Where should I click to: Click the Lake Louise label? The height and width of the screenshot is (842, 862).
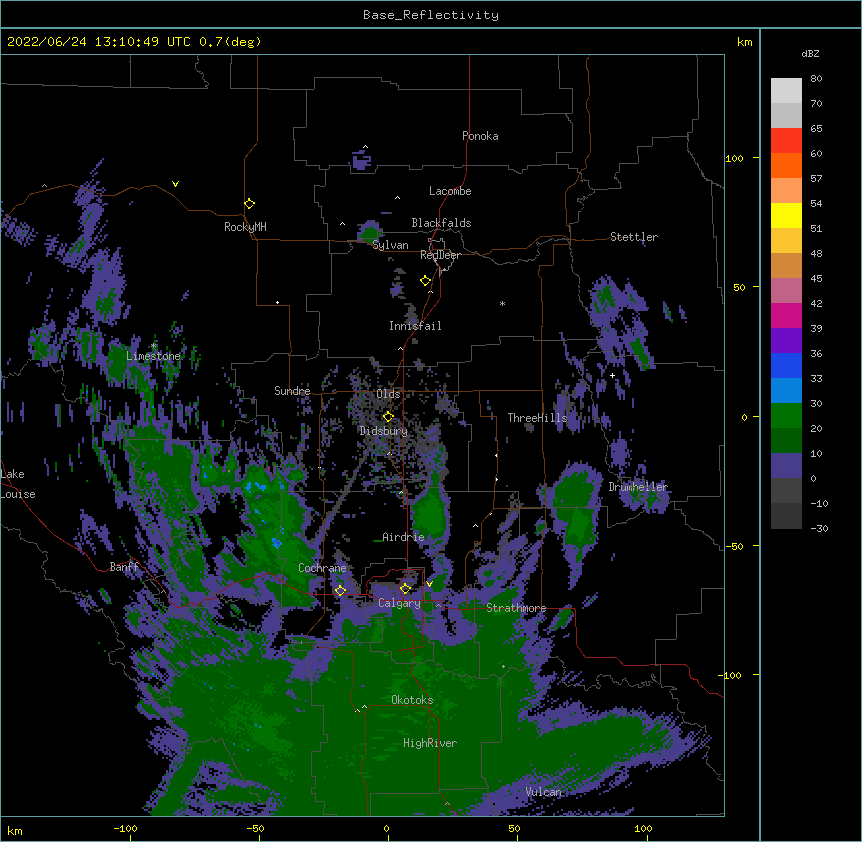click(x=18, y=484)
